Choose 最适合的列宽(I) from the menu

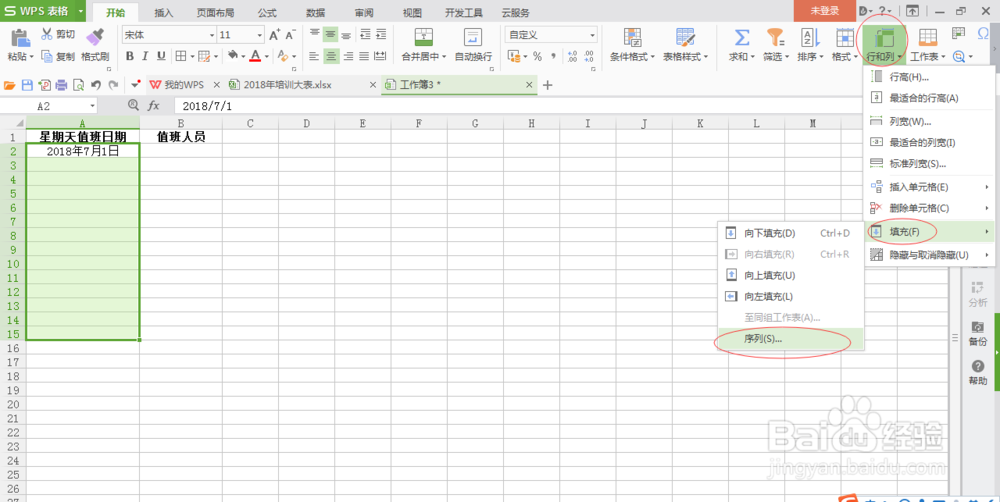click(x=929, y=143)
